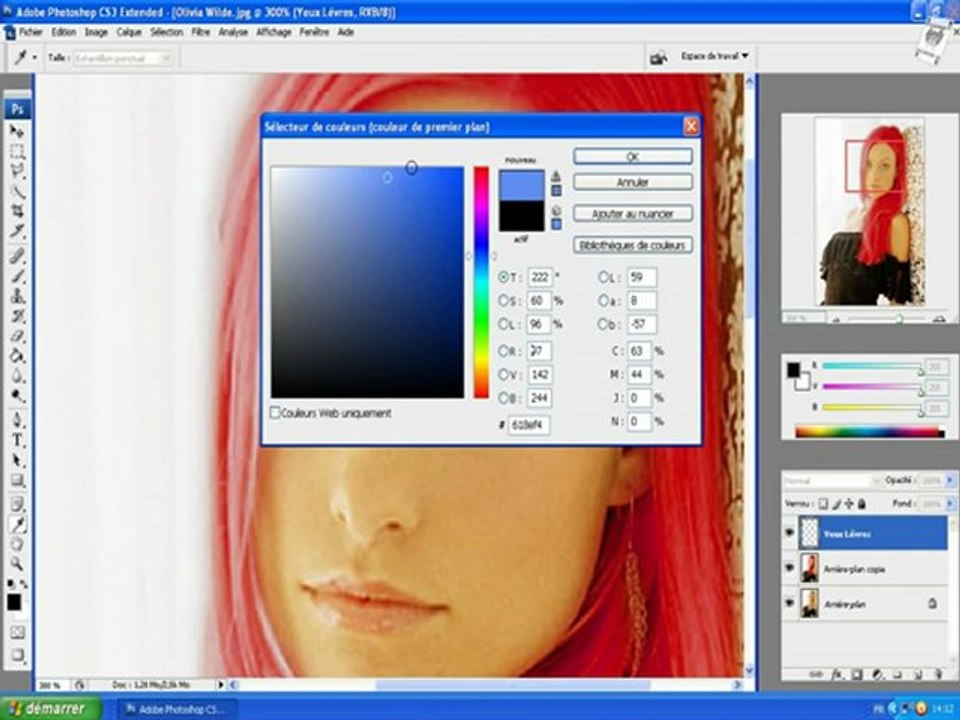Select the Eyedropper tool in toolbox
Image resolution: width=960 pixels, height=720 pixels.
[17, 525]
